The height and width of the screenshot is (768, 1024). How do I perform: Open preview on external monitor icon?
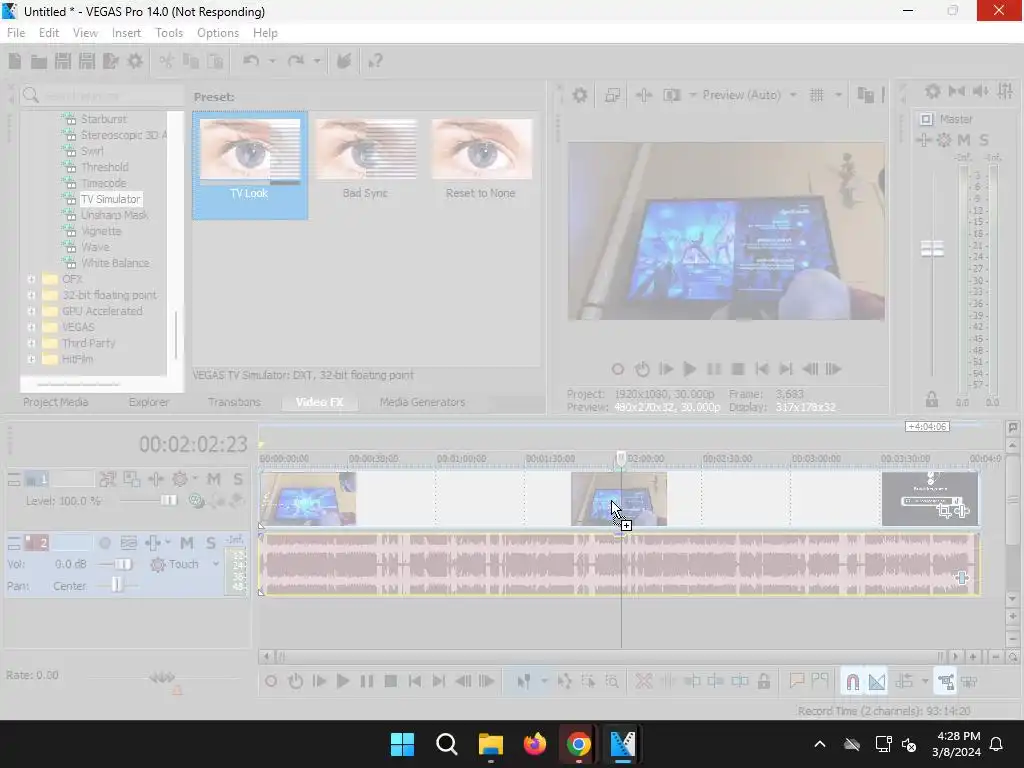click(612, 95)
